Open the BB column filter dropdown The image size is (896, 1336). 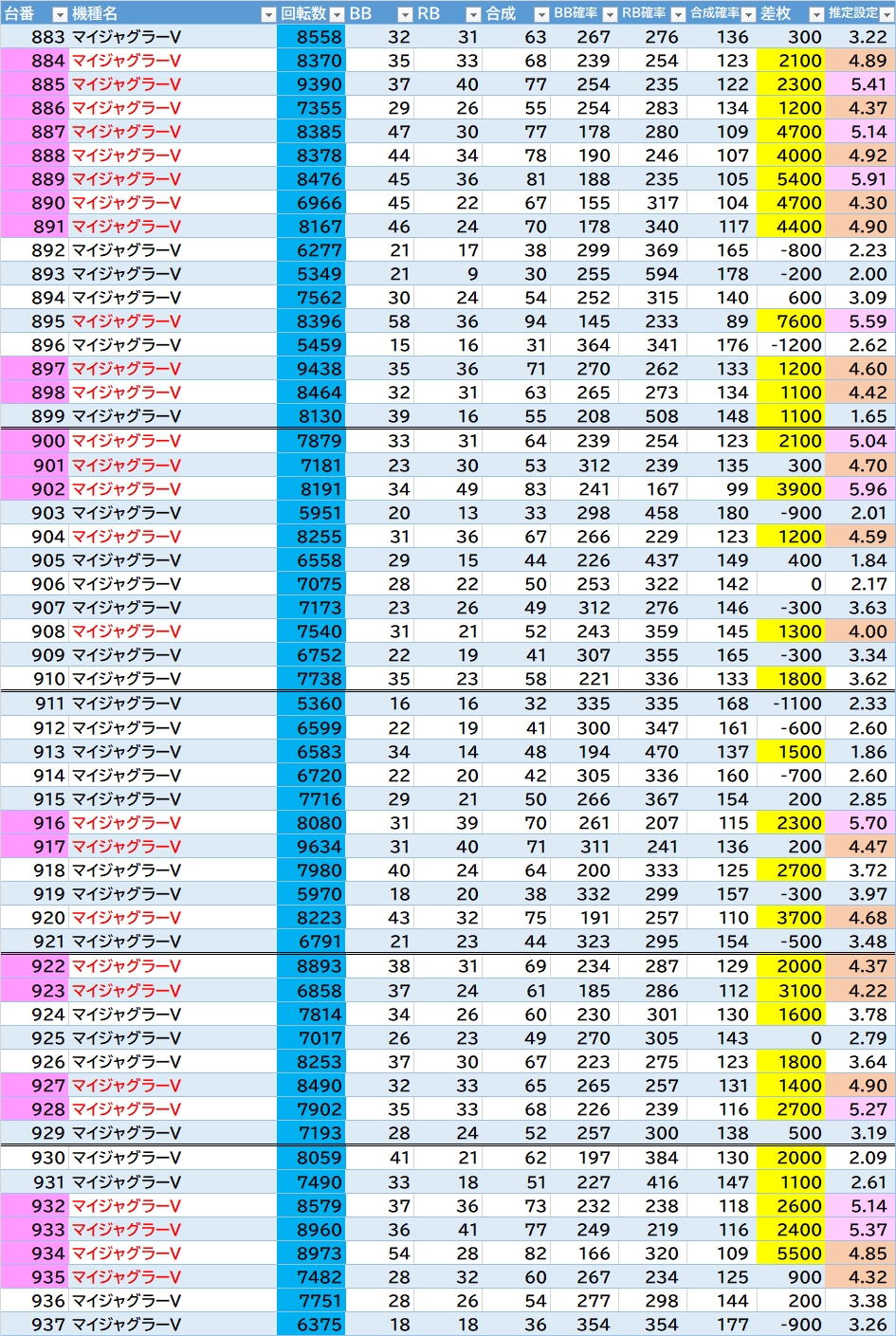[405, 13]
